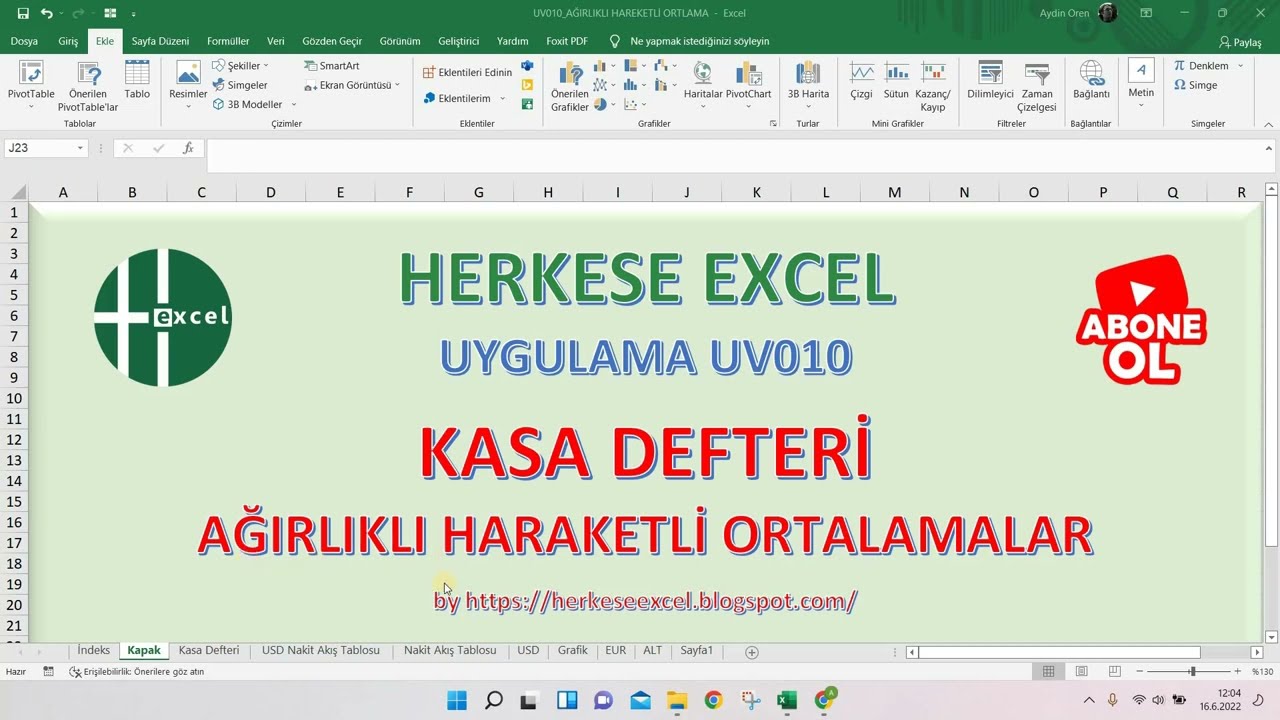Open Haritalar map chart
The width and height of the screenshot is (1280, 720).
pos(703,85)
